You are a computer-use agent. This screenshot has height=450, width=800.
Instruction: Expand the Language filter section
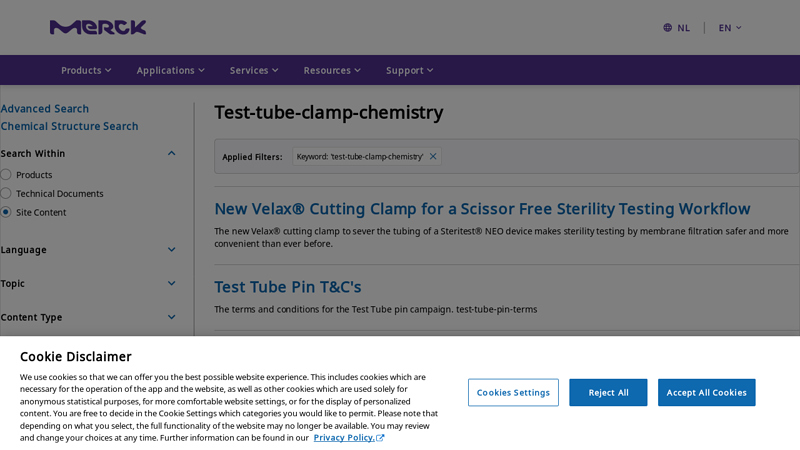171,250
